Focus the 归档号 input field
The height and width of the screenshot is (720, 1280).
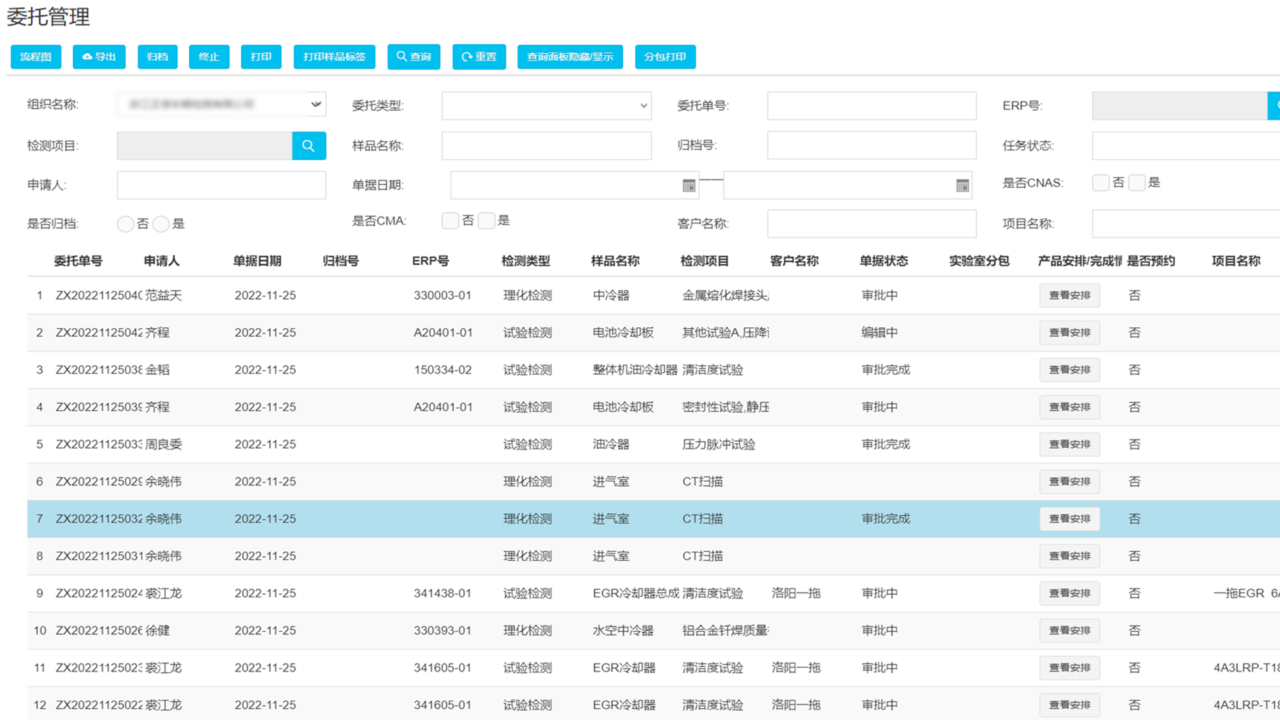pos(872,145)
